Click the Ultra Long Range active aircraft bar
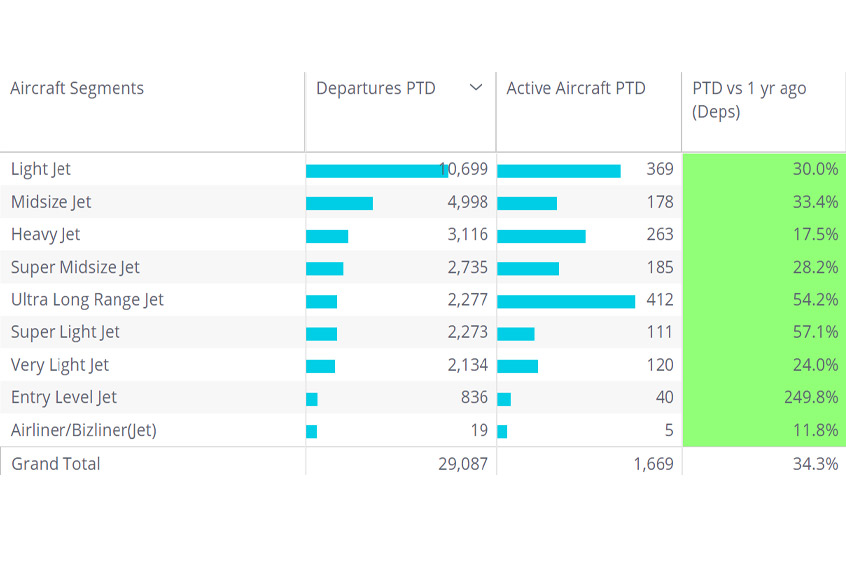 coord(566,300)
